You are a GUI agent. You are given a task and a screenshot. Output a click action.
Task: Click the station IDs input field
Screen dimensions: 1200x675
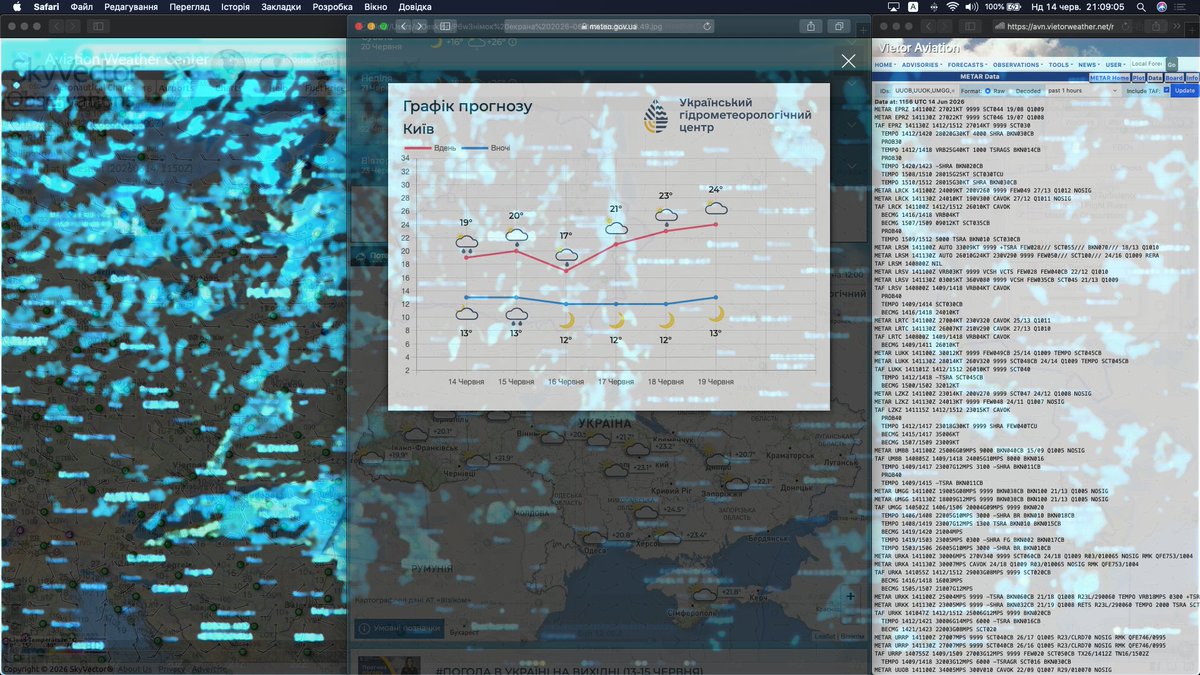(923, 91)
